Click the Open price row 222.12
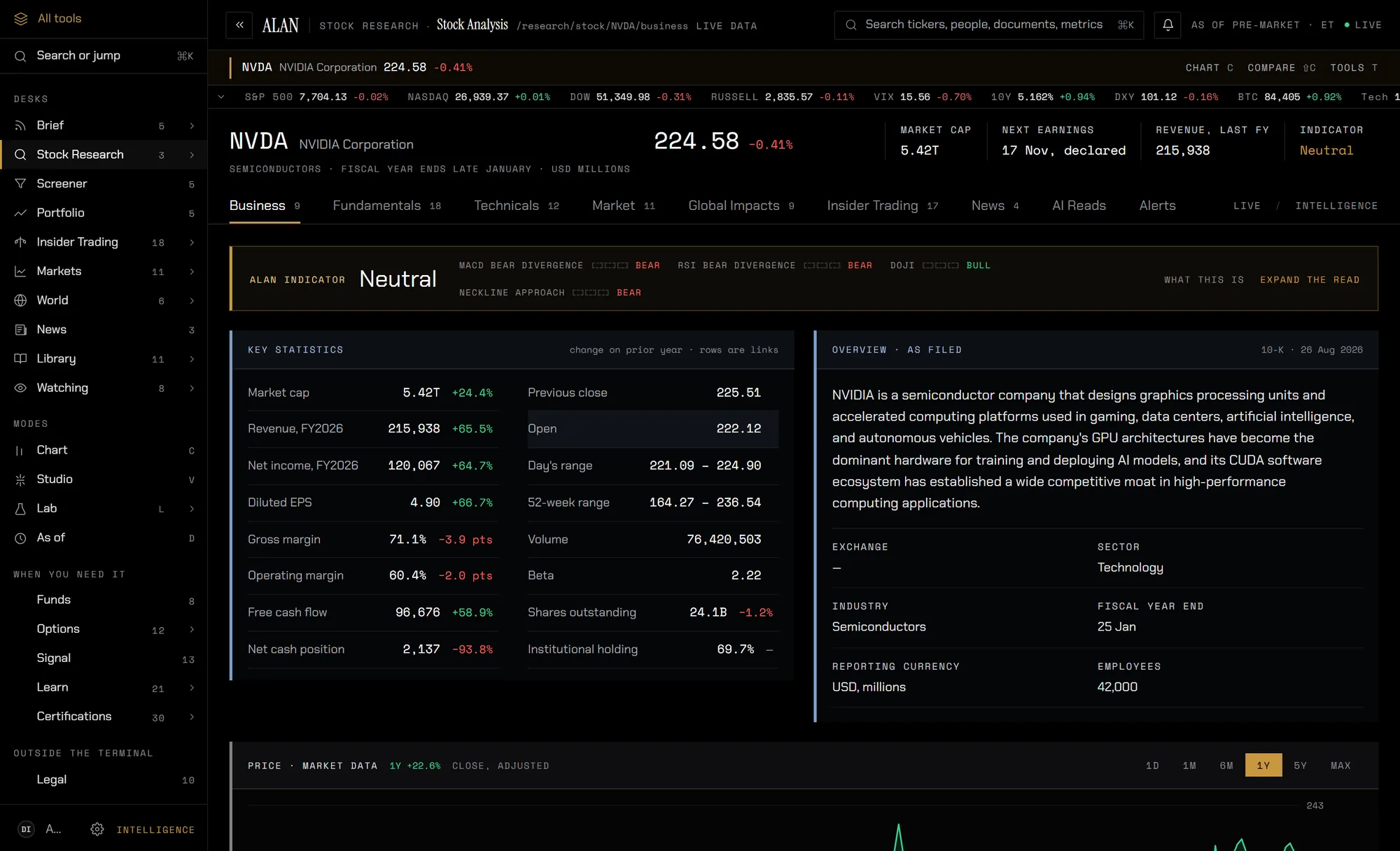 pos(652,428)
